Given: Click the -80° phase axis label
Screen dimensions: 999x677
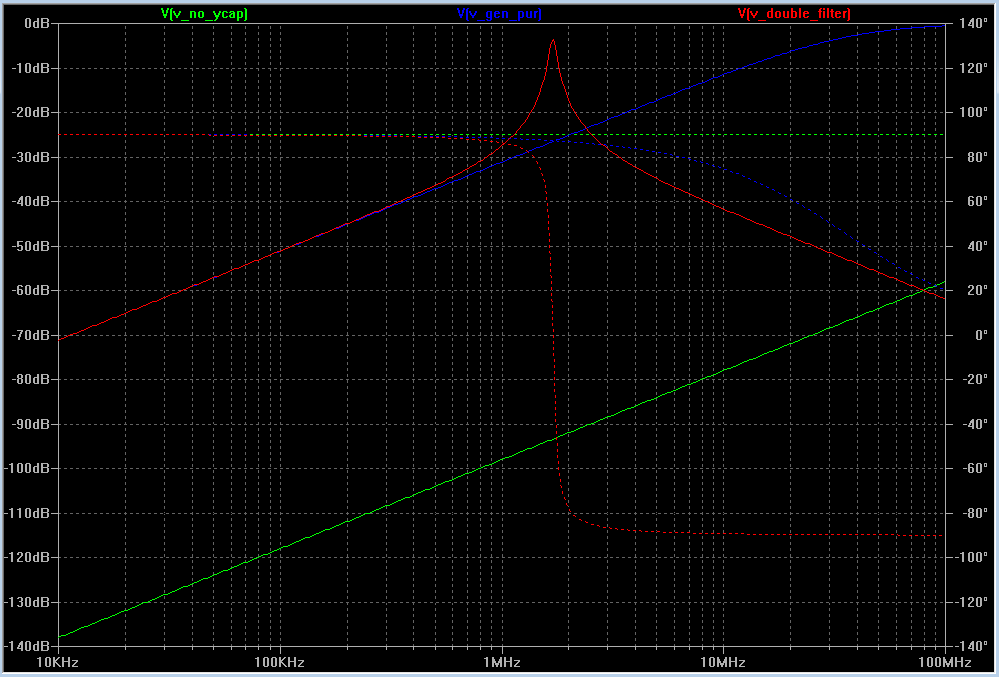Looking at the screenshot, I should click(973, 513).
